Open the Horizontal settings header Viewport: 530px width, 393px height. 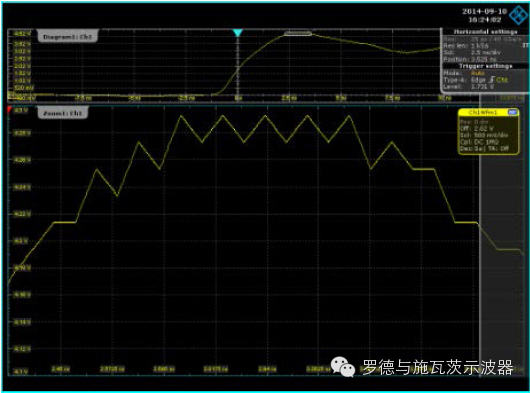pos(485,32)
